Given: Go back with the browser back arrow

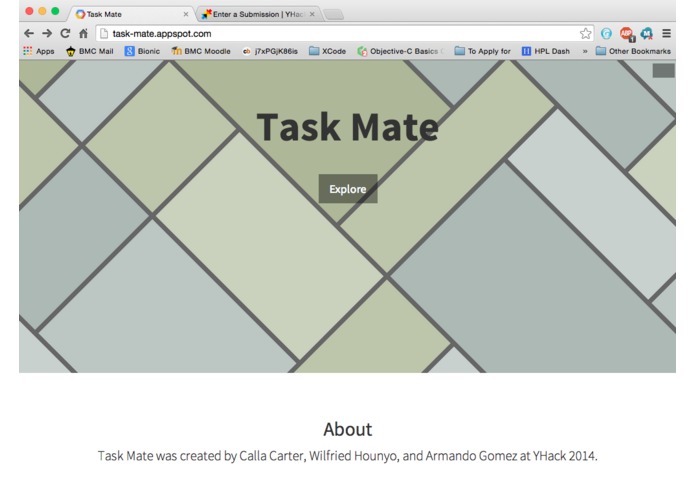Looking at the screenshot, I should [29, 33].
